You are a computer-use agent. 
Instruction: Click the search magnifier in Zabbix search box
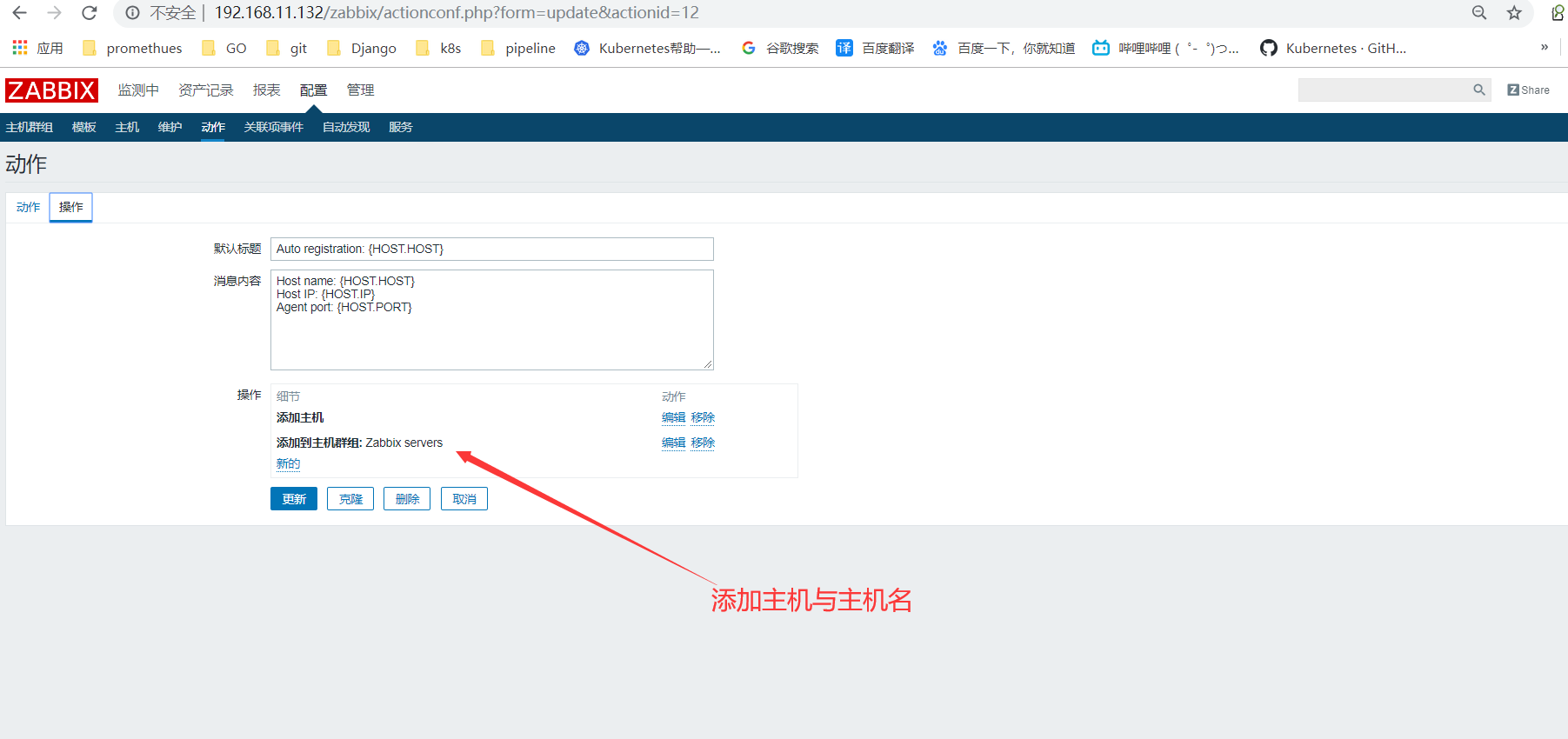coord(1478,90)
